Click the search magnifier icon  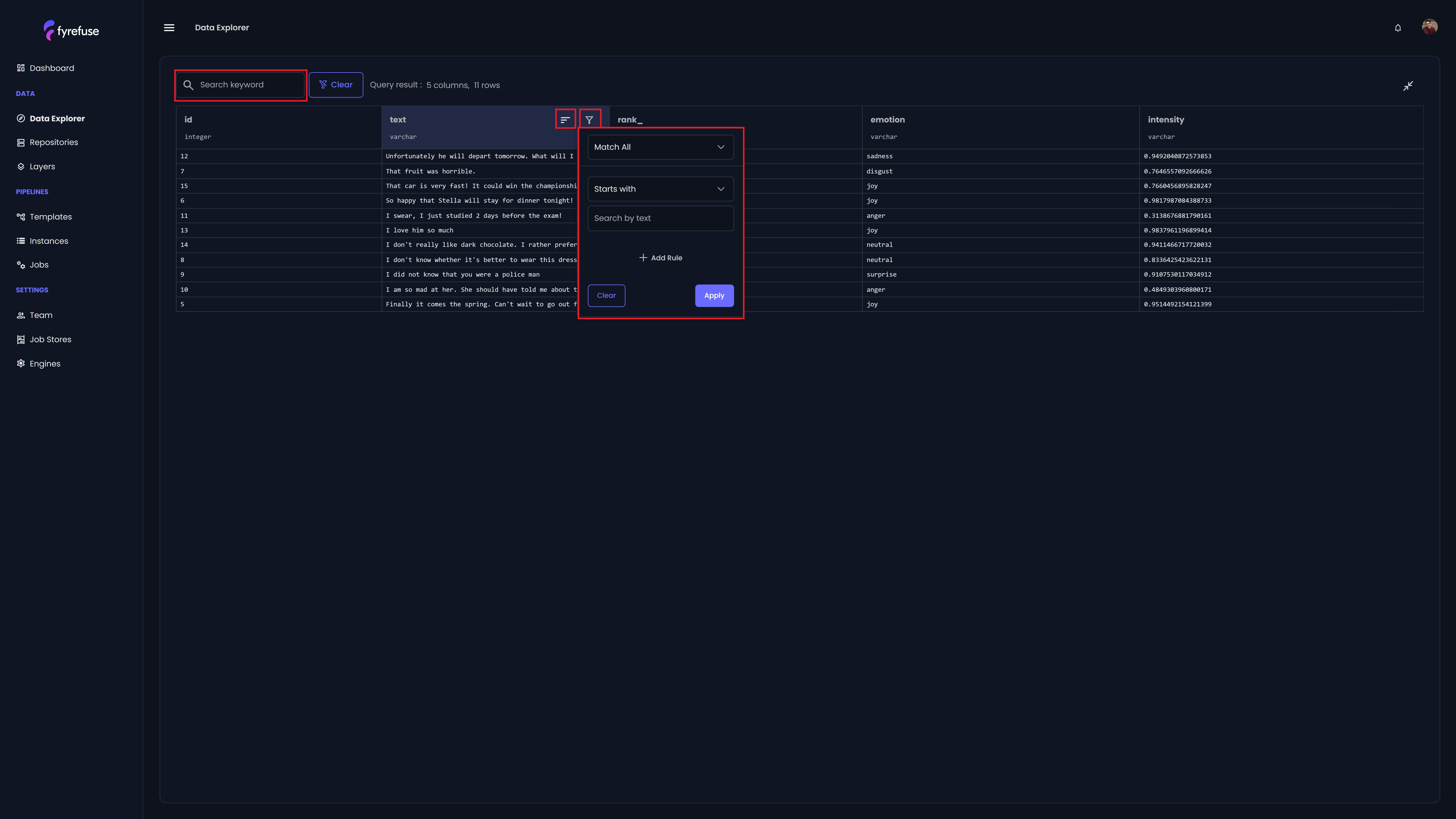pos(188,85)
